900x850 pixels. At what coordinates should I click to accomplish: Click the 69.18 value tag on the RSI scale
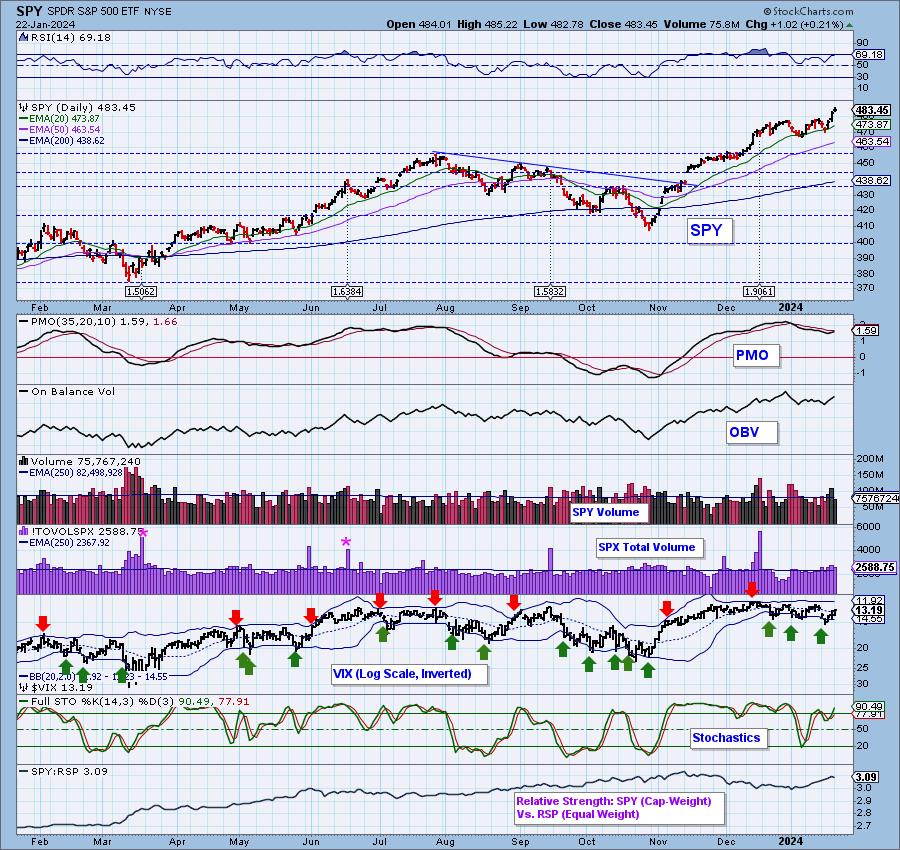pyautogui.click(x=869, y=55)
